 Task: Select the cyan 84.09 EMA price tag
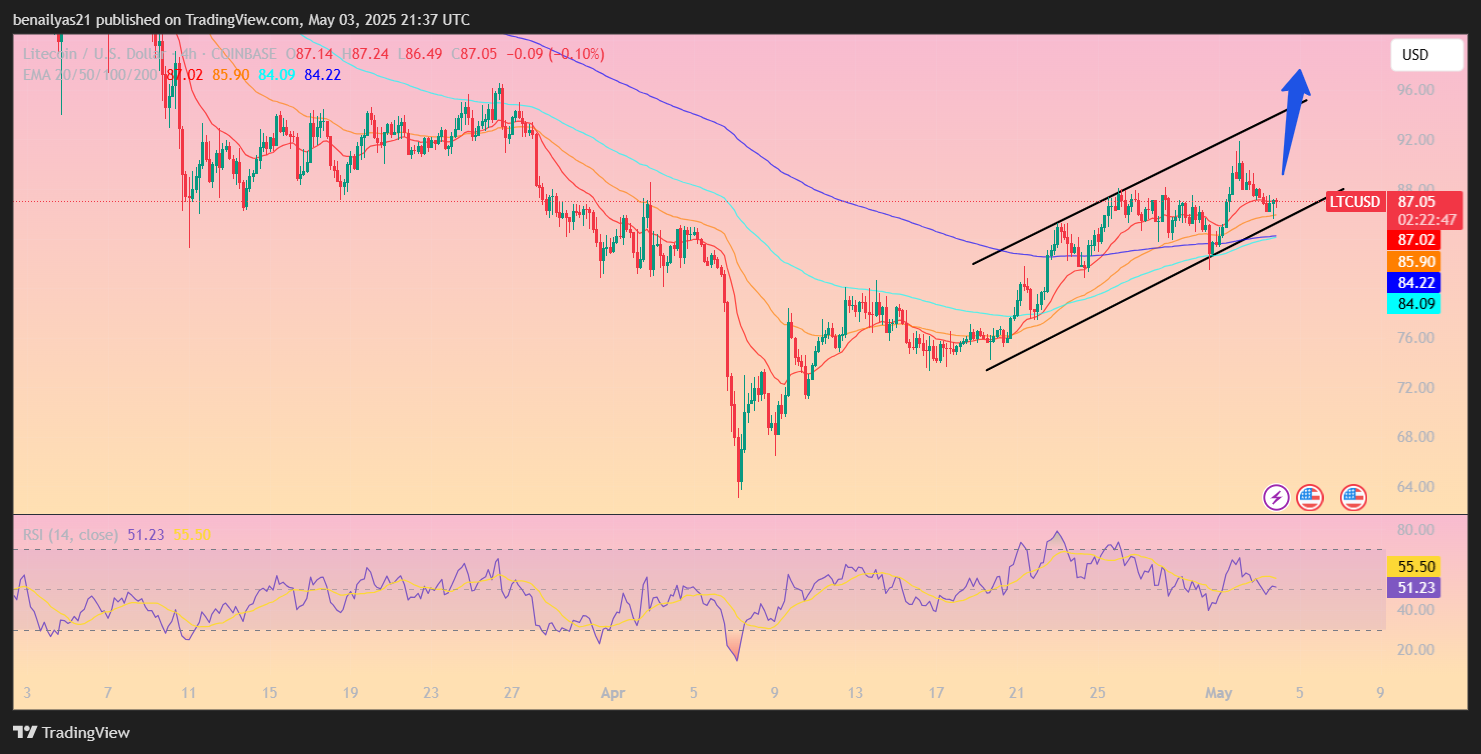[1413, 304]
